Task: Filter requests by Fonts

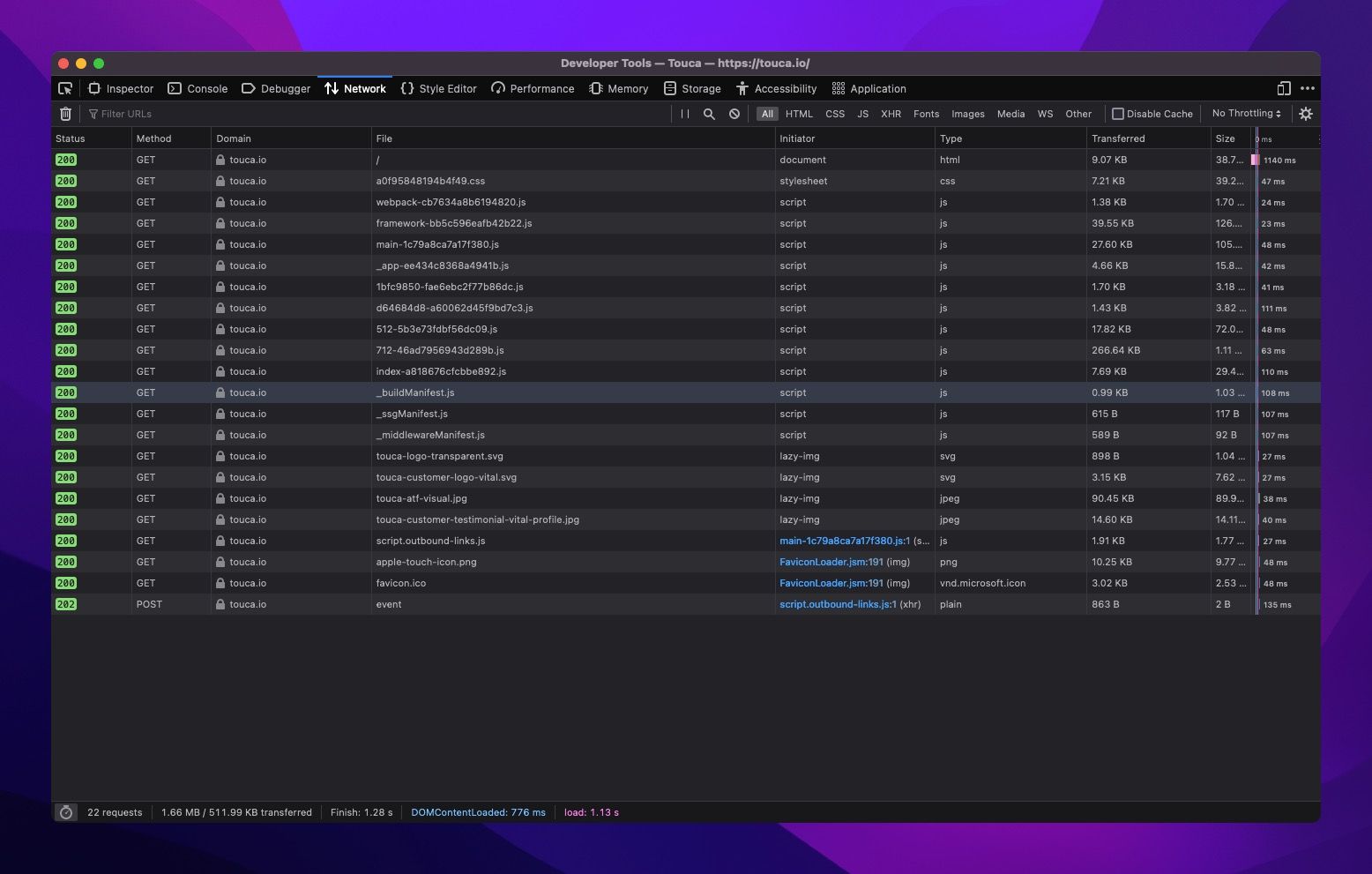Action: 926,114
